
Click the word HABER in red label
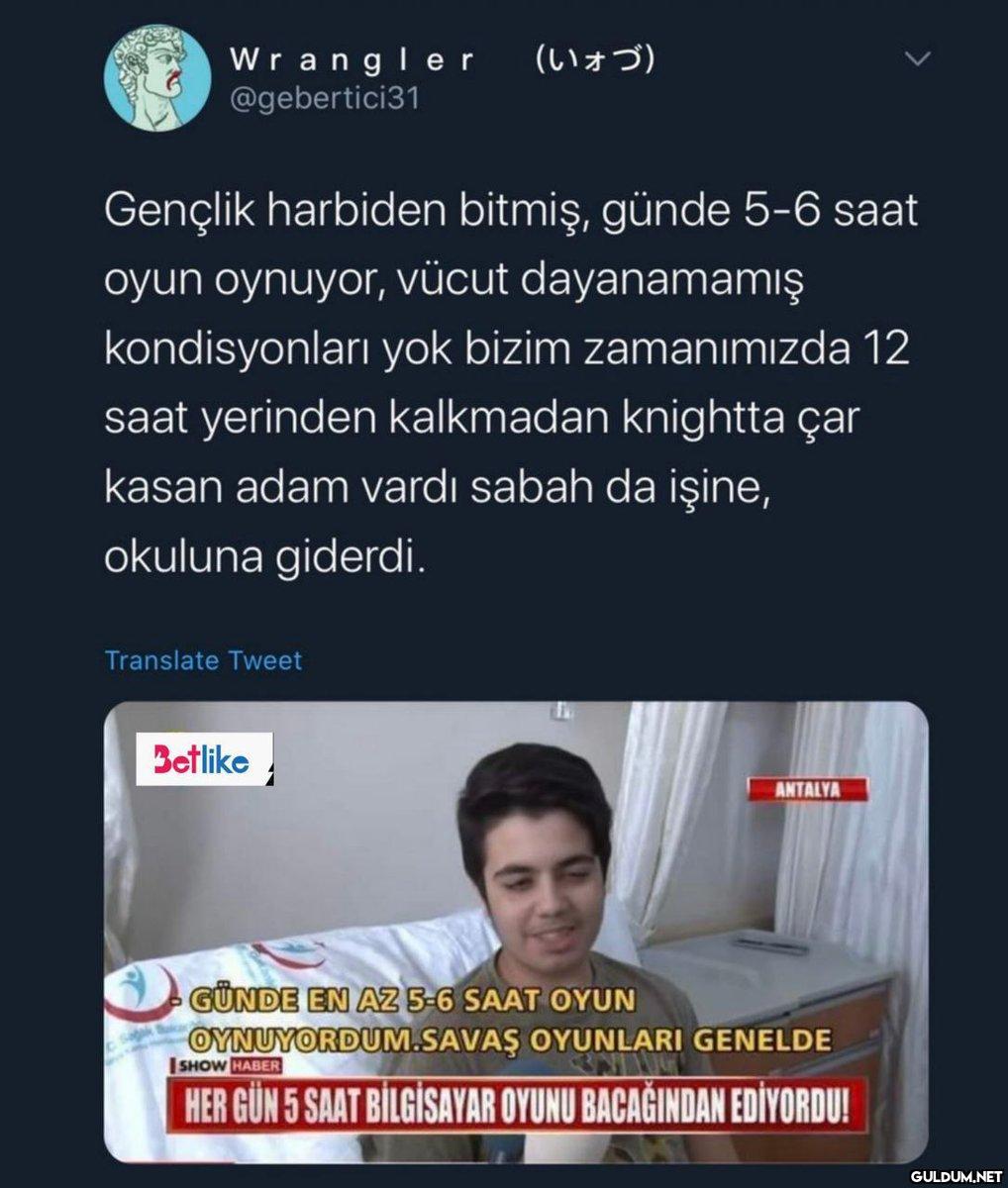coord(255,1066)
